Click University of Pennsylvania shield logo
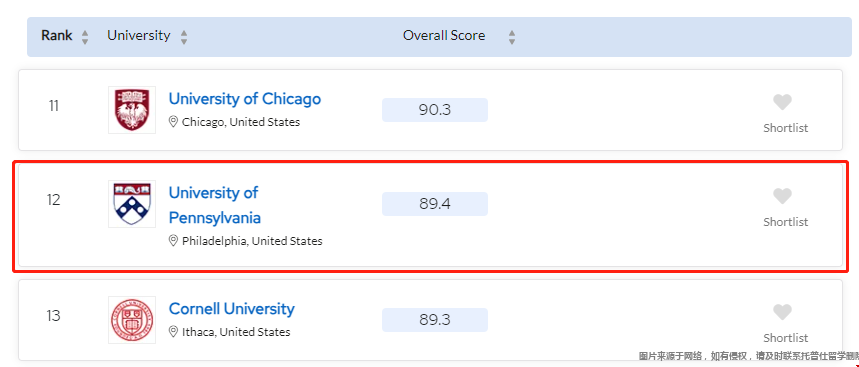 coord(132,204)
